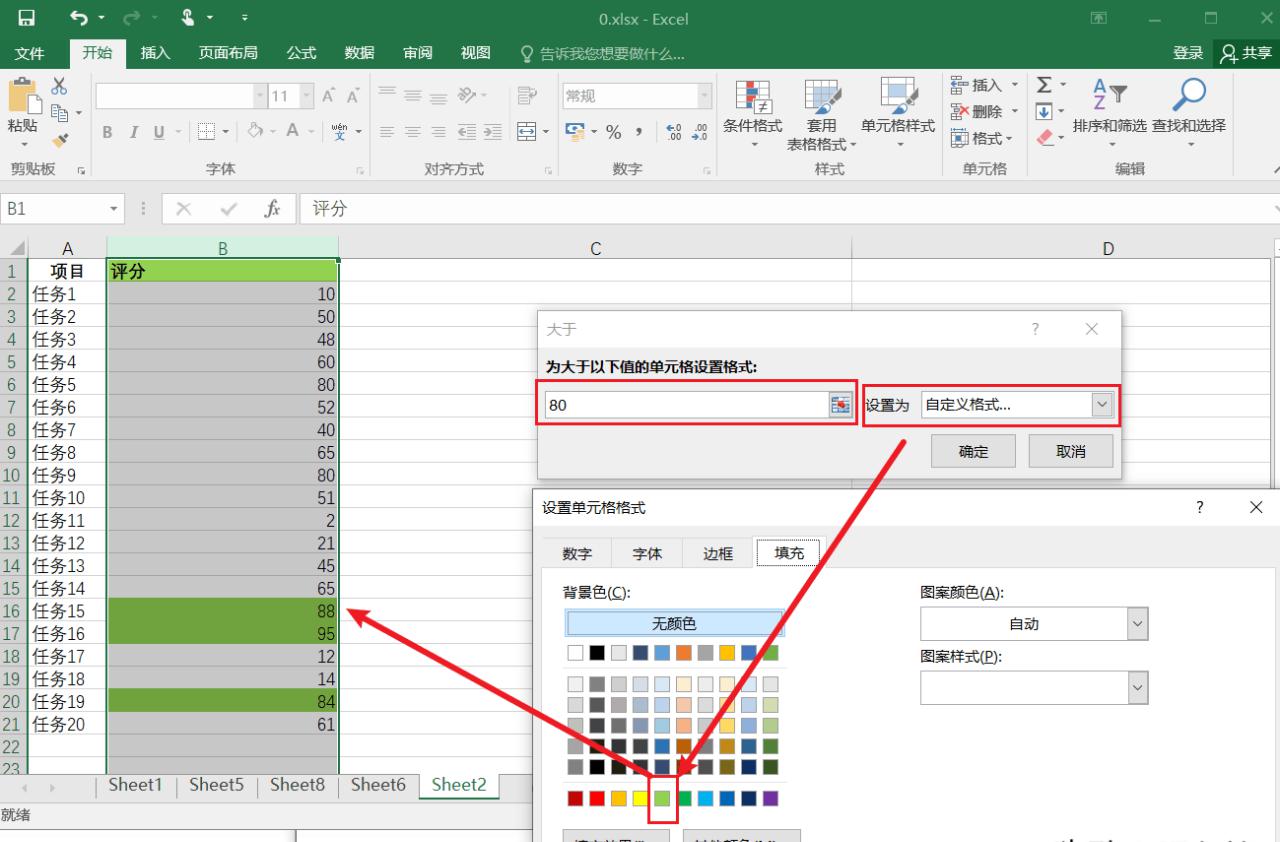Viewport: 1280px width, 842px height.
Task: Toggle Bold formatting in ribbon
Action: coord(107,132)
